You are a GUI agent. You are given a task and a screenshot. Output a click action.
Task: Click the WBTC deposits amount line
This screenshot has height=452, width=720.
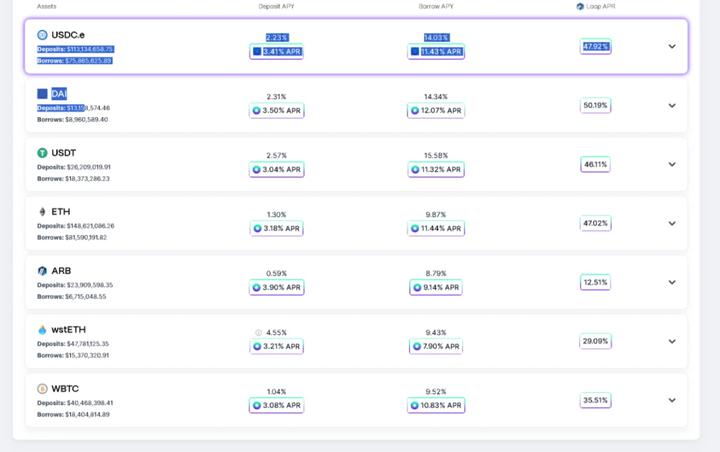coord(75,403)
